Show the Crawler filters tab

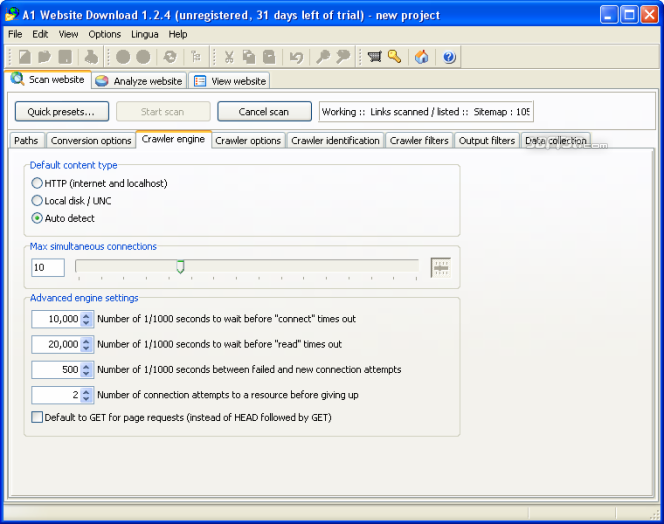pos(419,141)
